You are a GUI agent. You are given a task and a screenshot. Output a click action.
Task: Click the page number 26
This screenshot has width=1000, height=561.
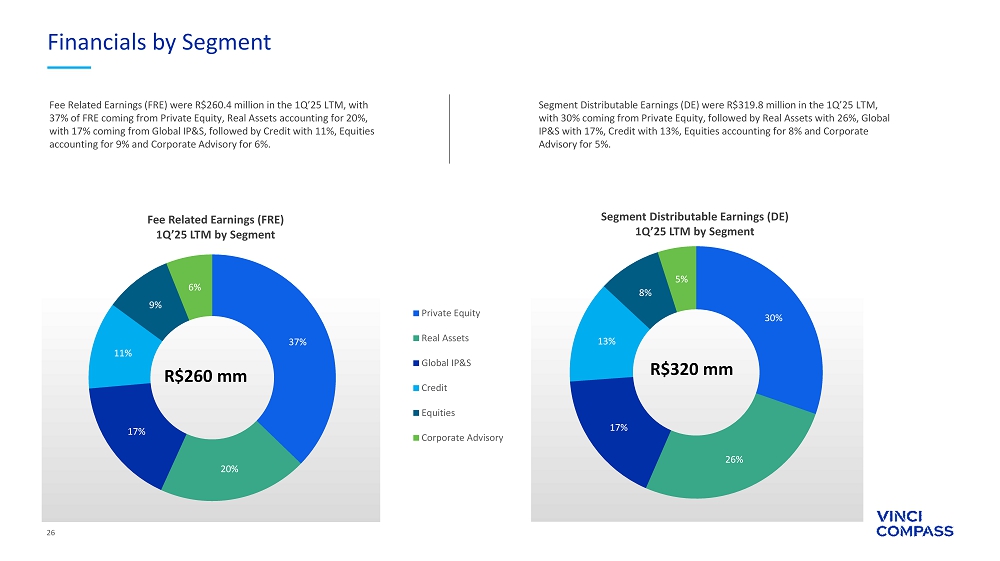coord(52,533)
